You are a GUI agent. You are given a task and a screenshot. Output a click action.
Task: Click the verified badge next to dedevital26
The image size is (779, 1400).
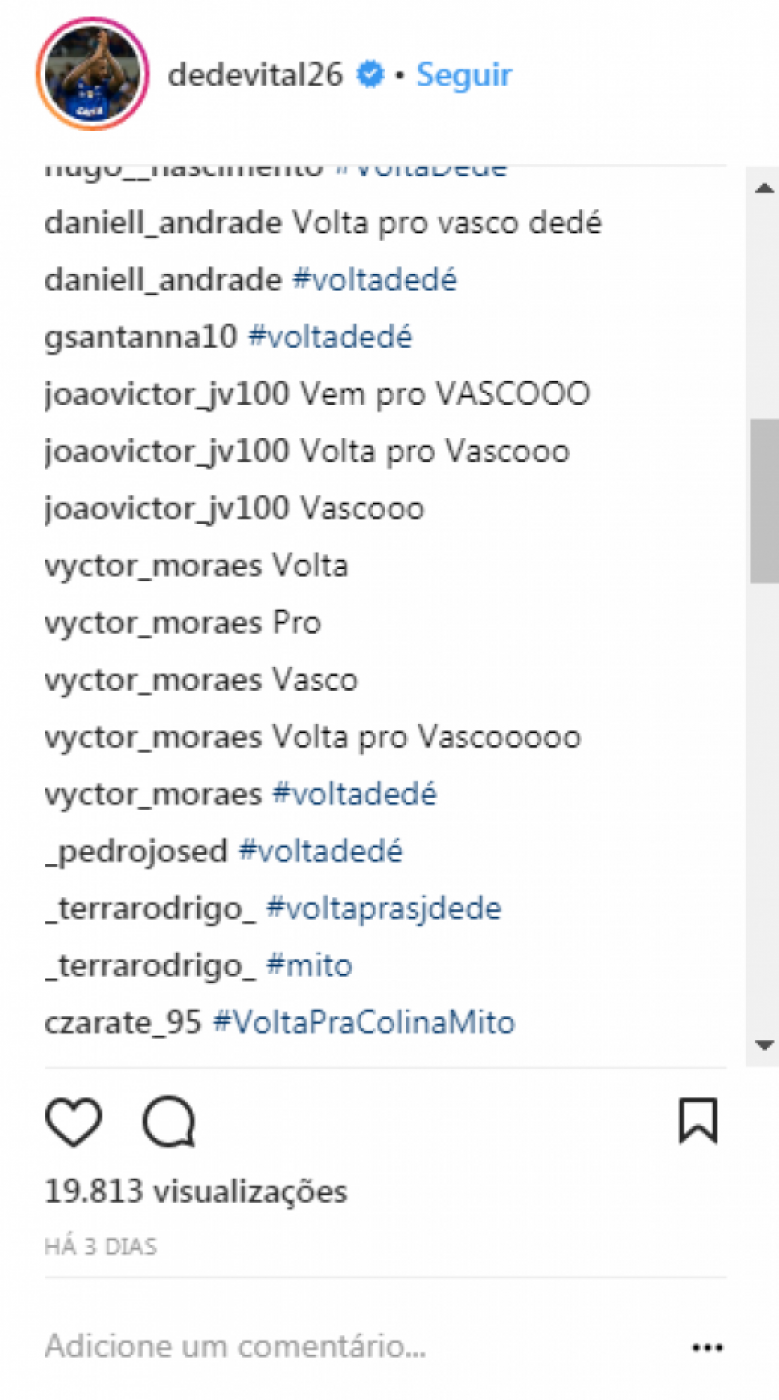point(371,75)
